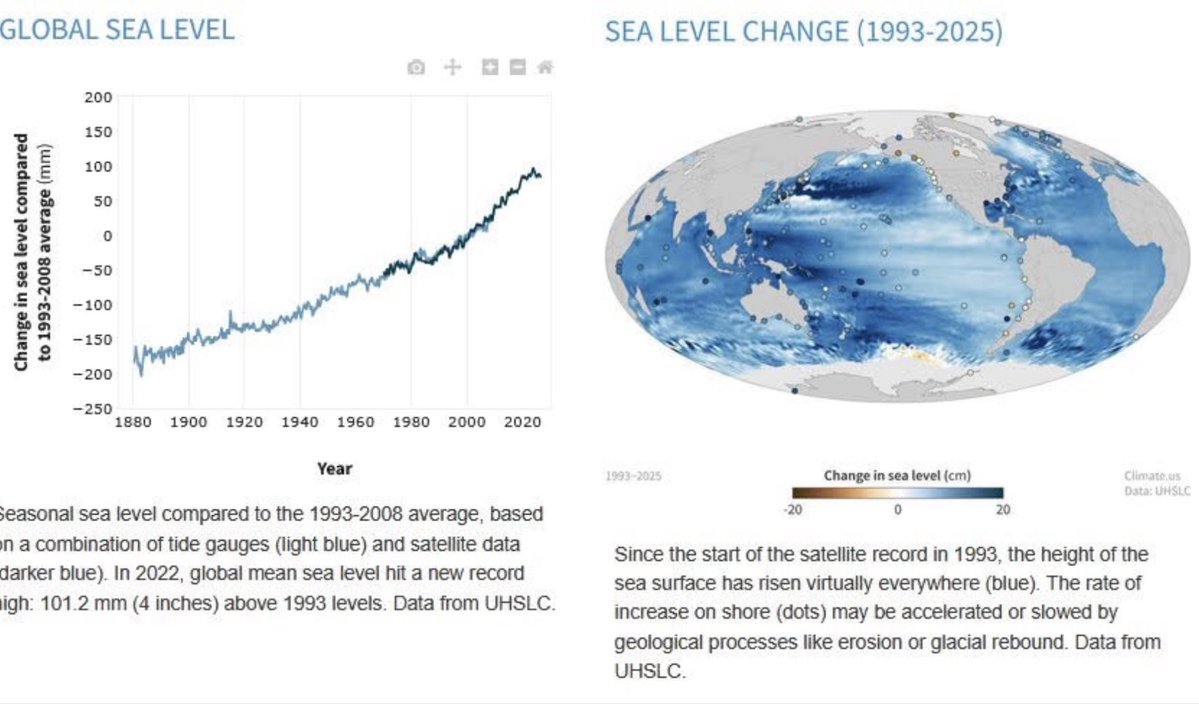Image resolution: width=1199 pixels, height=704 pixels.
Task: Zoom in using the plus chart icon
Action: tap(490, 67)
